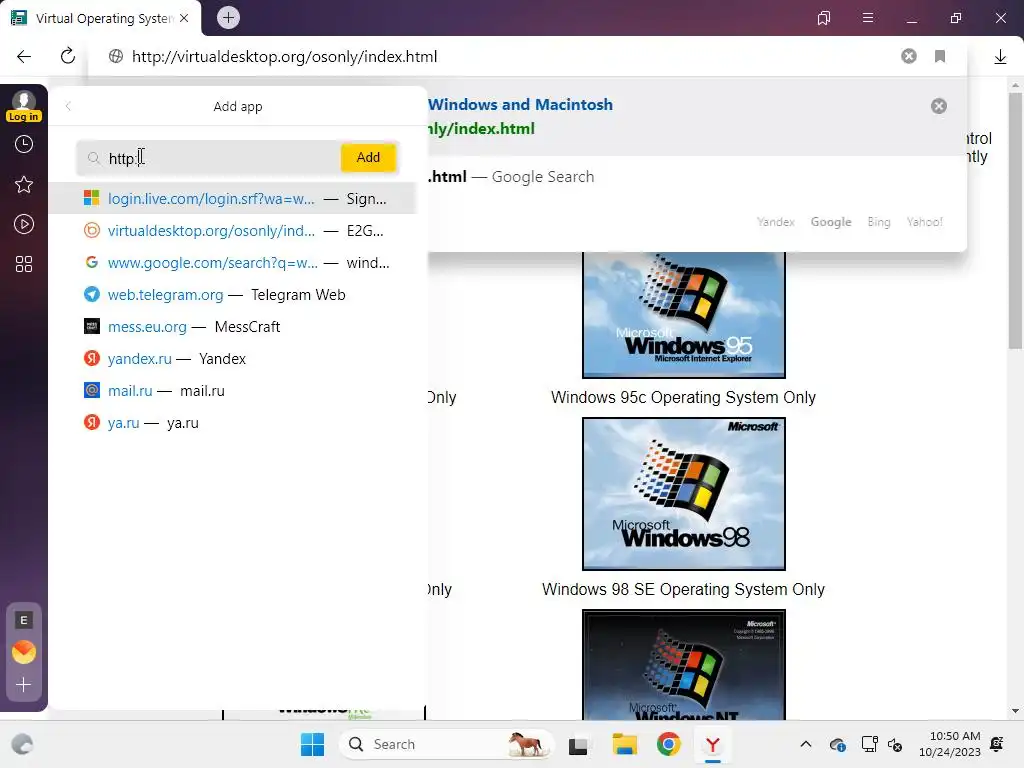Screen dimensions: 1024x768
Task: Click the address bar URL text
Action: 285,57
